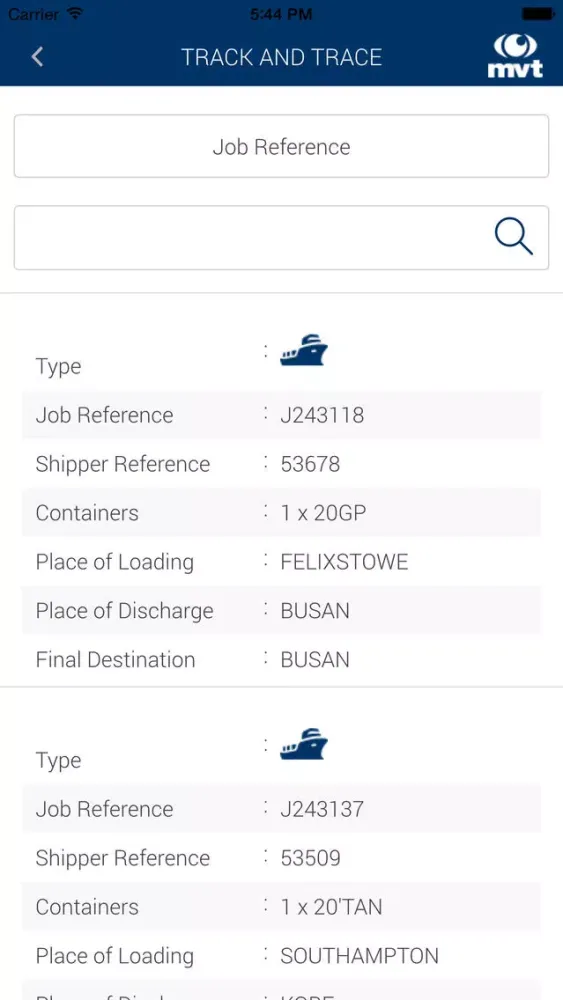Tap the 1 x 20GP containers row
The image size is (563, 1000).
coord(281,513)
